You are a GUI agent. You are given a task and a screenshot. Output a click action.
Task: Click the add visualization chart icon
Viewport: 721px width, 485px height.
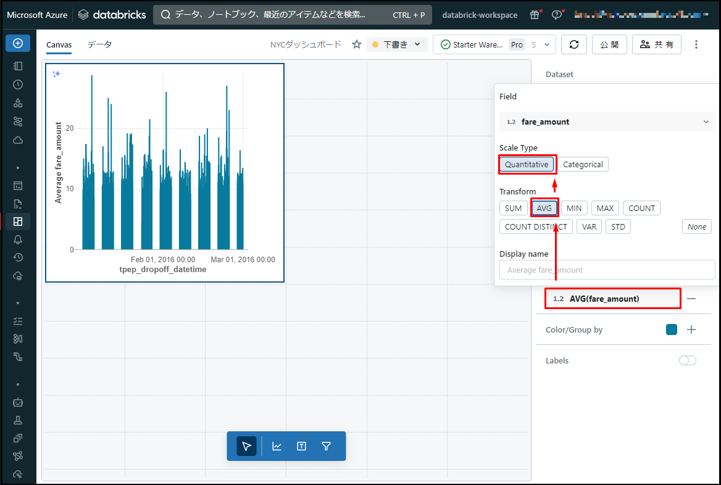tap(277, 446)
